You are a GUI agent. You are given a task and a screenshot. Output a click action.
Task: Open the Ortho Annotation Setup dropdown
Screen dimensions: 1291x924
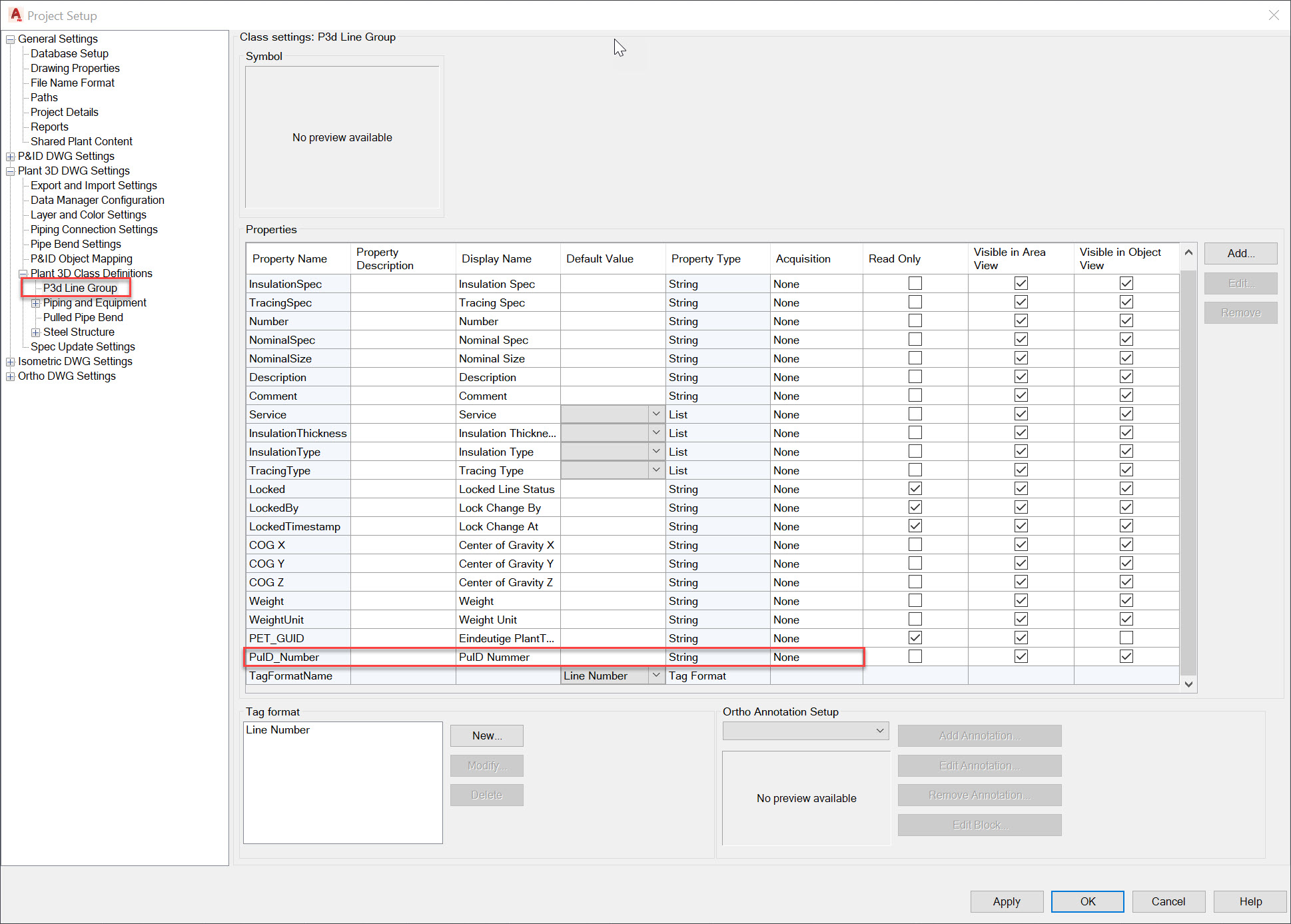point(879,730)
